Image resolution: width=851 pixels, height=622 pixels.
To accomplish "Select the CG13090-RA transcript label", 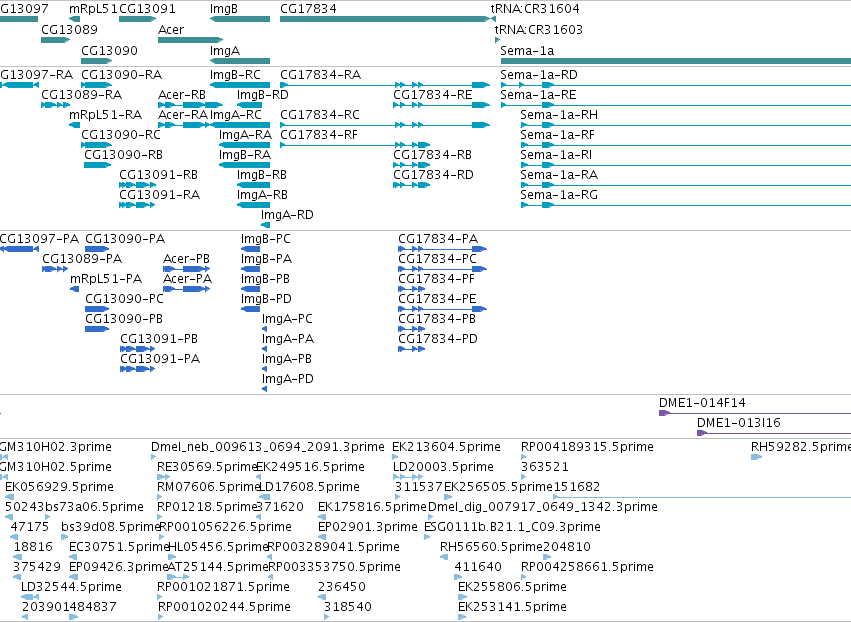I will pos(122,74).
